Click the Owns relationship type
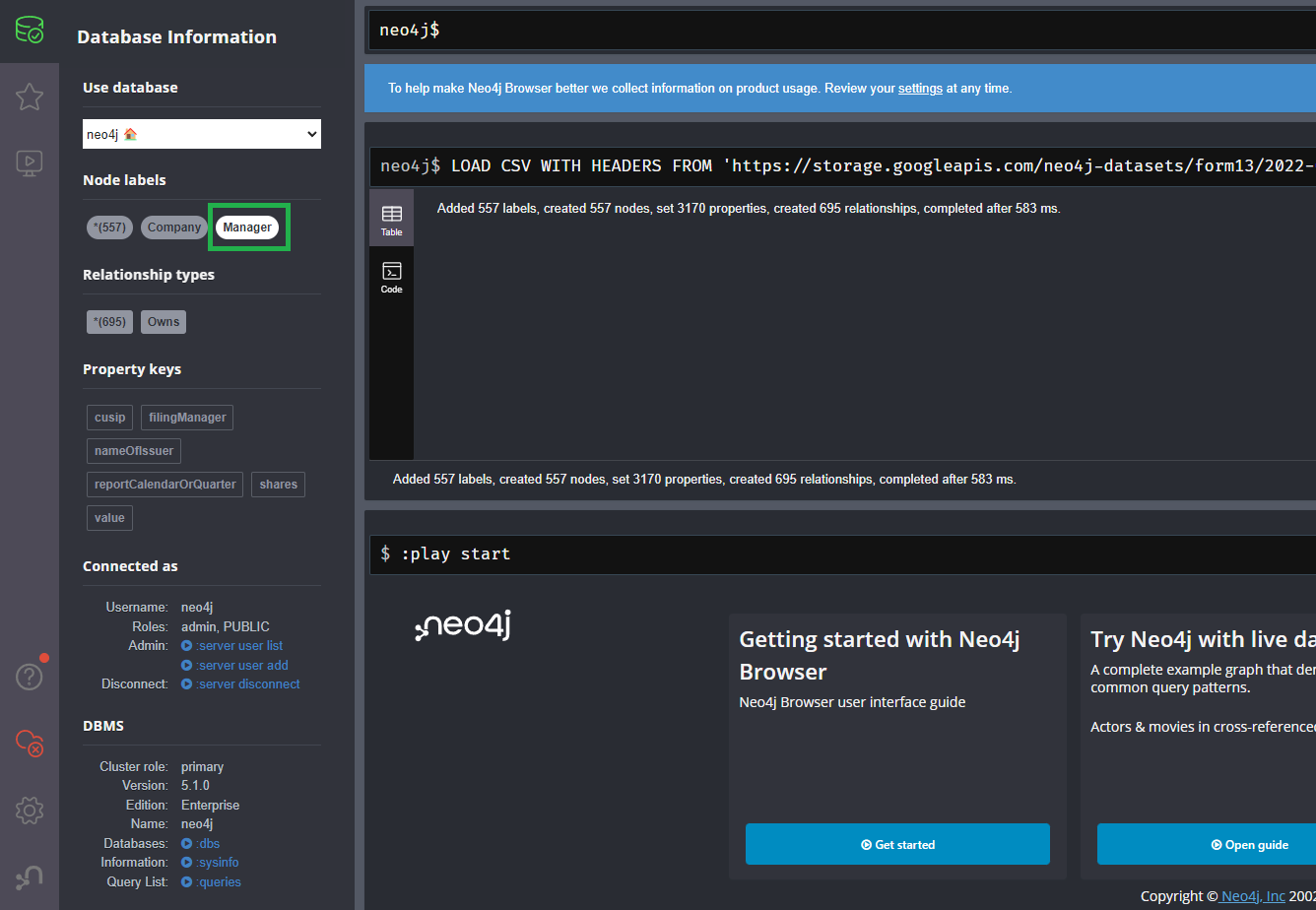This screenshot has height=910, width=1316. [x=163, y=321]
